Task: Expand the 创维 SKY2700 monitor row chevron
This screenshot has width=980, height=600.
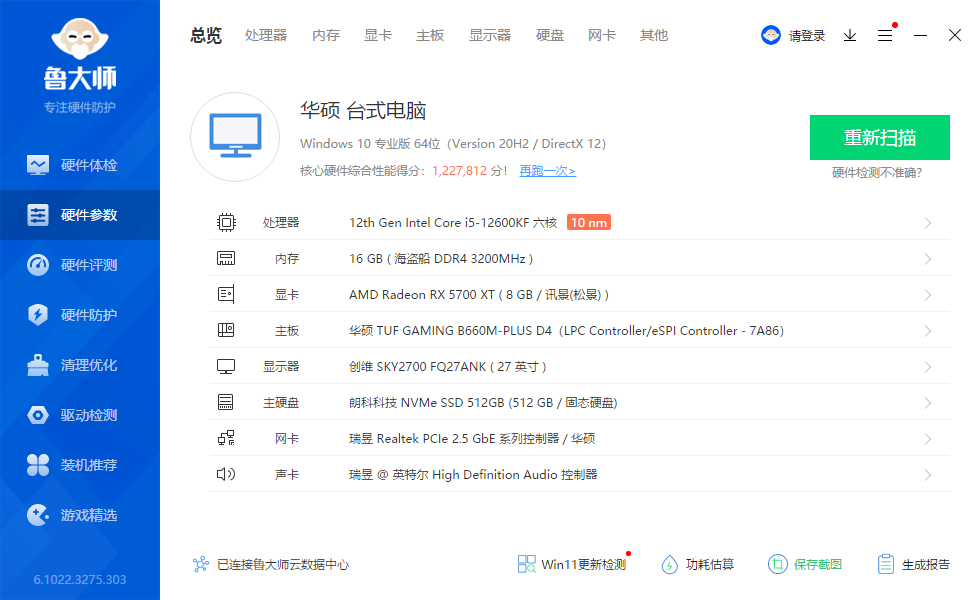Action: click(928, 367)
